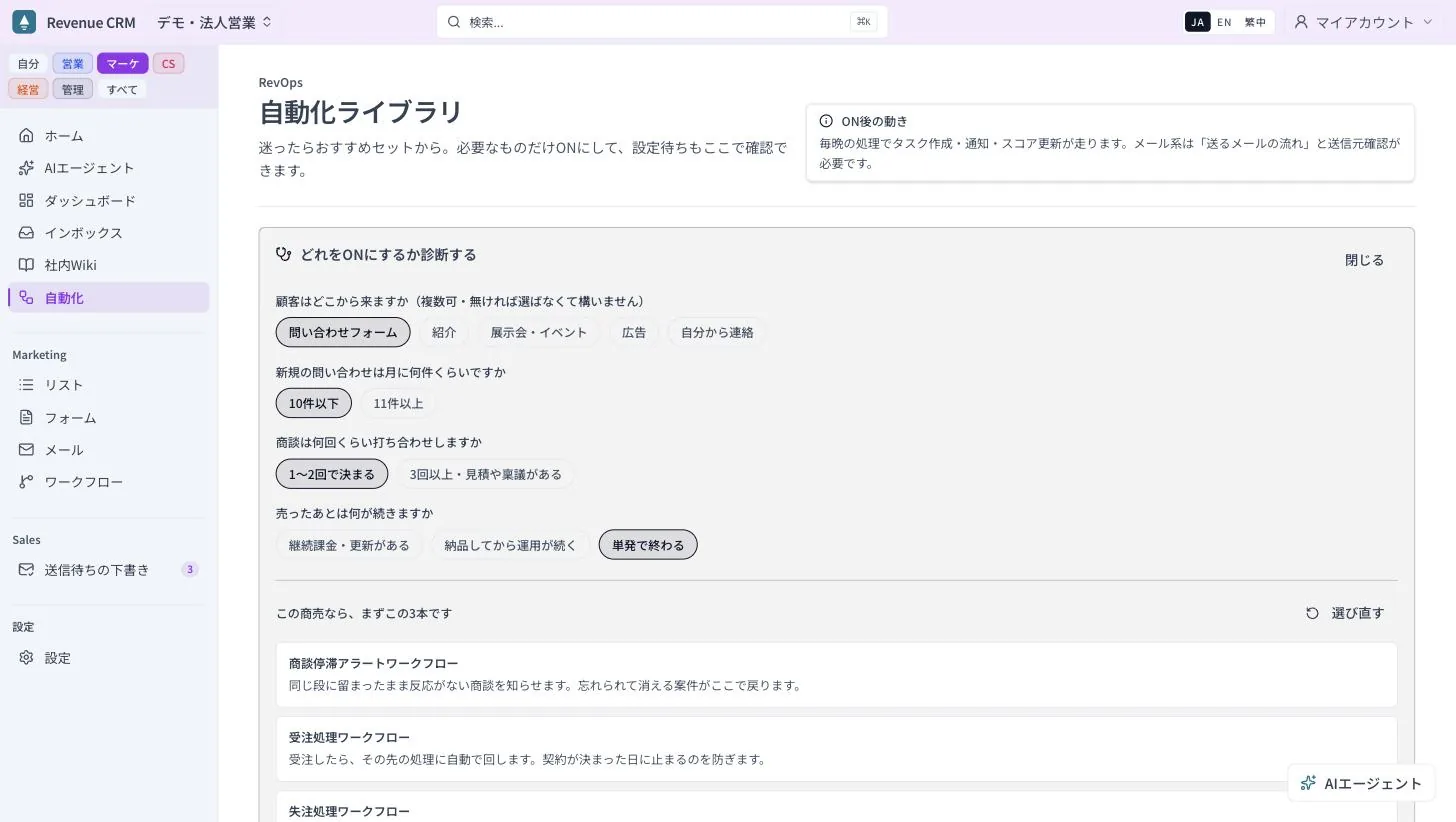Expand the マイアカウント menu
The image size is (1456, 822).
tap(1364, 22)
